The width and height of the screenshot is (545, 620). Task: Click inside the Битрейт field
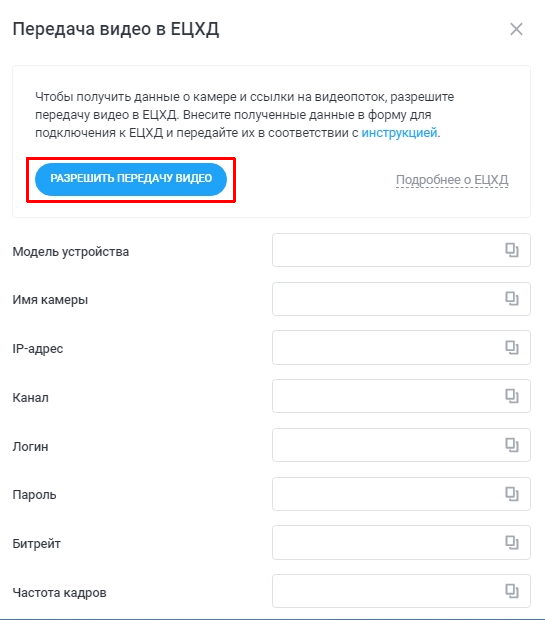pyautogui.click(x=401, y=542)
